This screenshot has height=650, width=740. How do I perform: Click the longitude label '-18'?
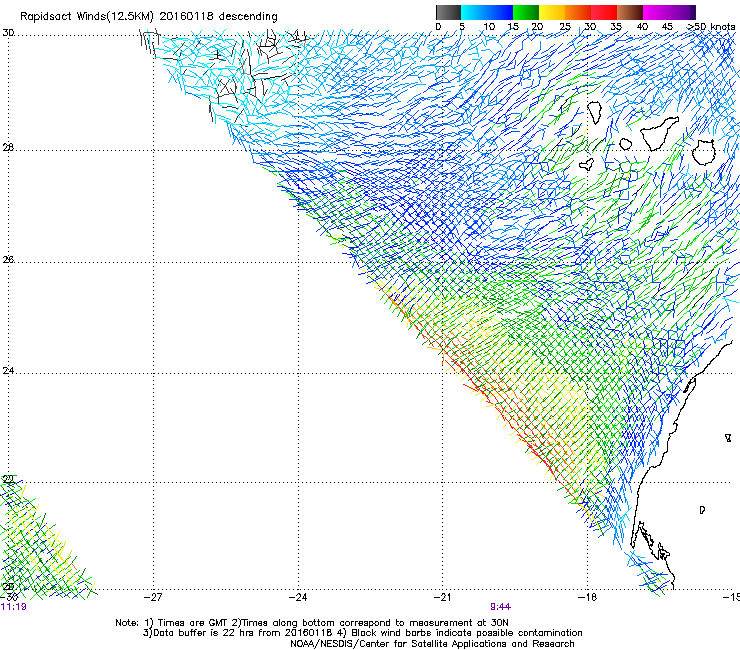587,597
